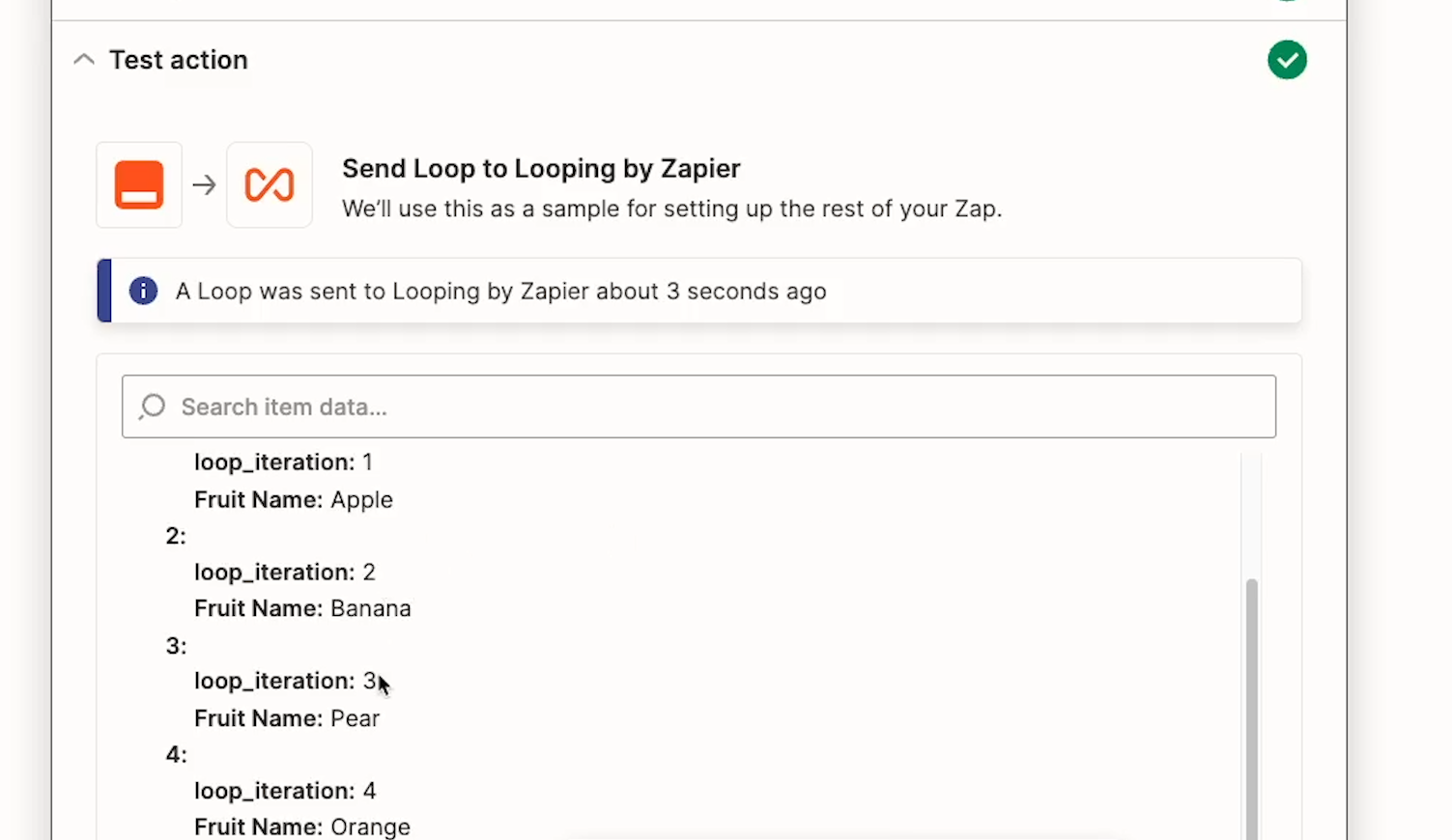Click the Looping by Zapier infinity icon
This screenshot has height=840, width=1452.
click(270, 184)
